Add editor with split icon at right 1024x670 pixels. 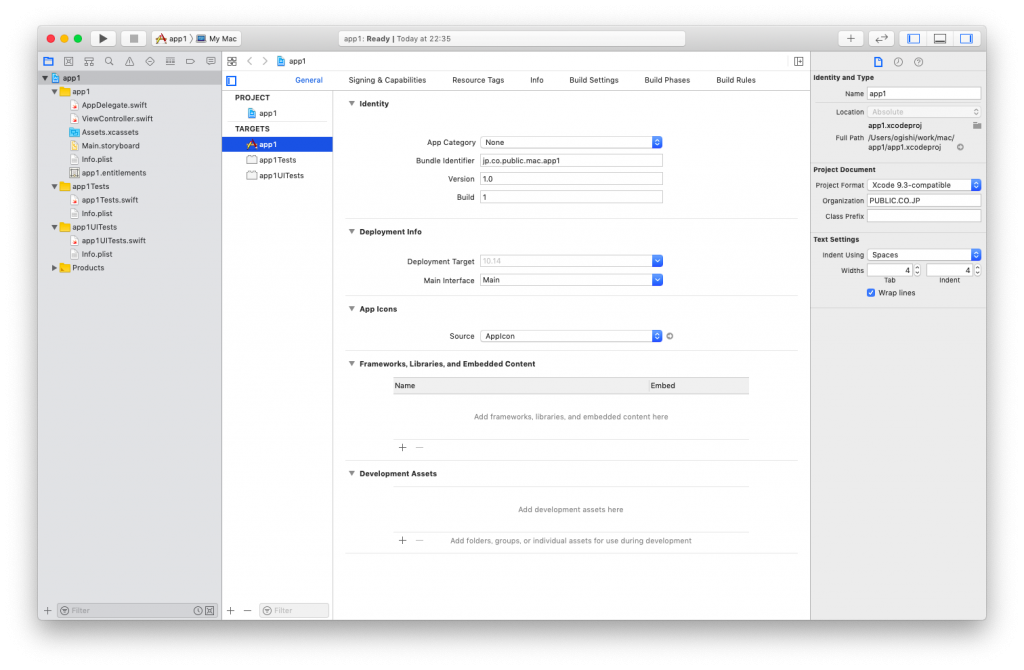click(x=798, y=61)
